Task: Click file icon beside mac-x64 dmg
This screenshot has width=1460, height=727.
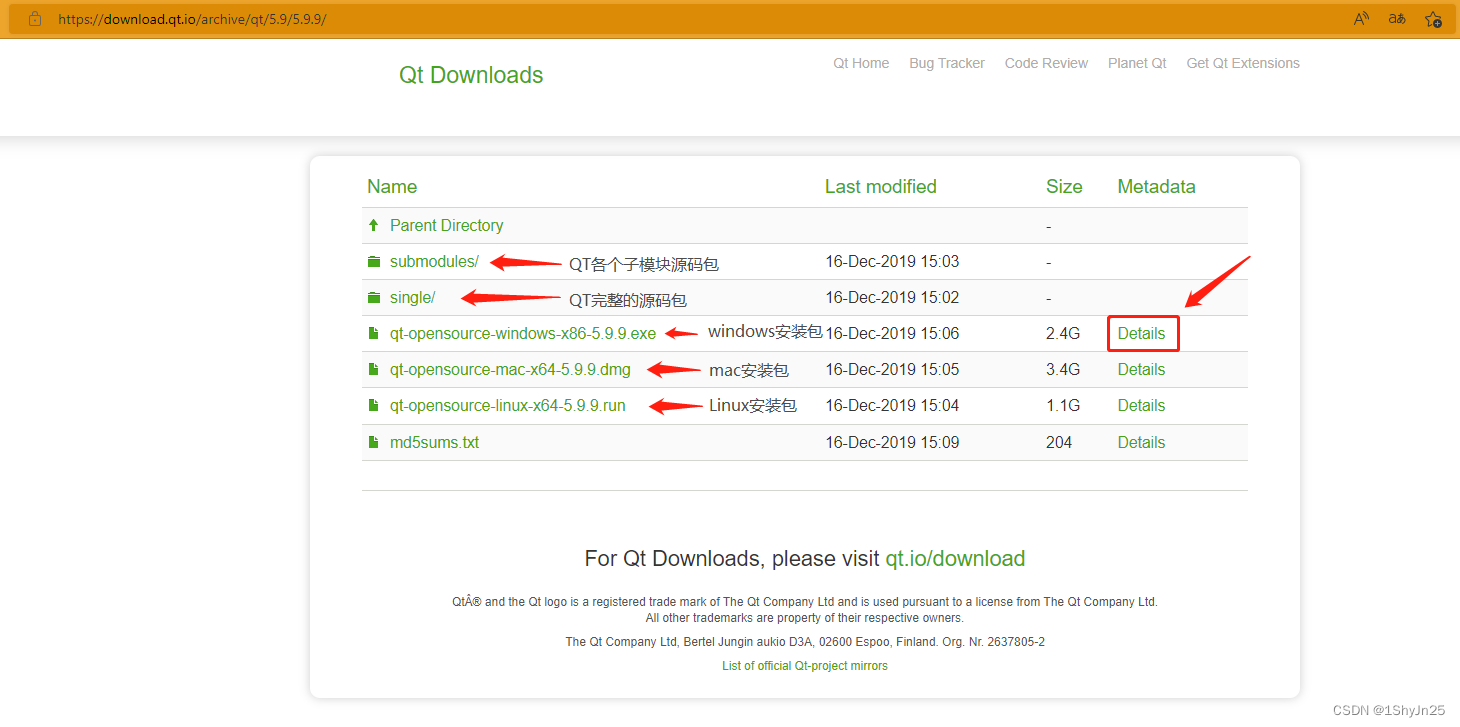Action: [x=373, y=370]
